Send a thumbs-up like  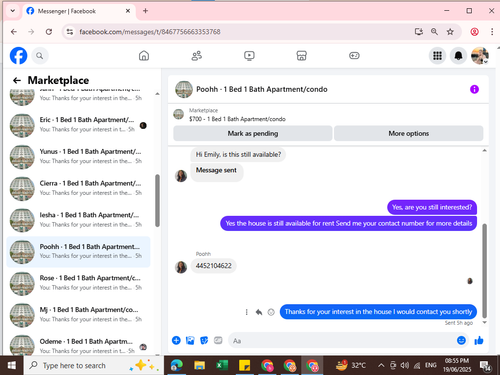(x=479, y=340)
